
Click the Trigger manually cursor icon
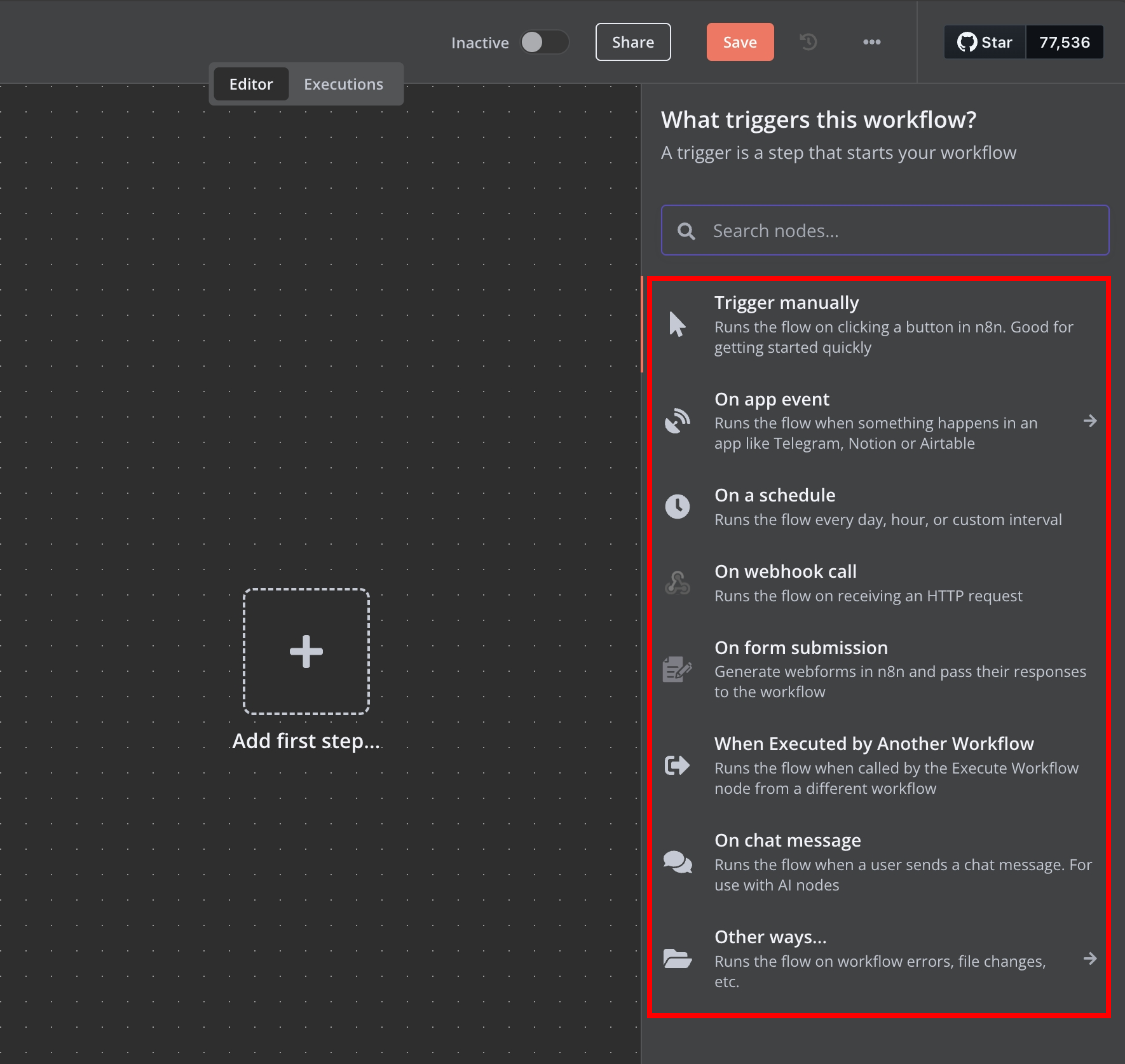coord(677,324)
